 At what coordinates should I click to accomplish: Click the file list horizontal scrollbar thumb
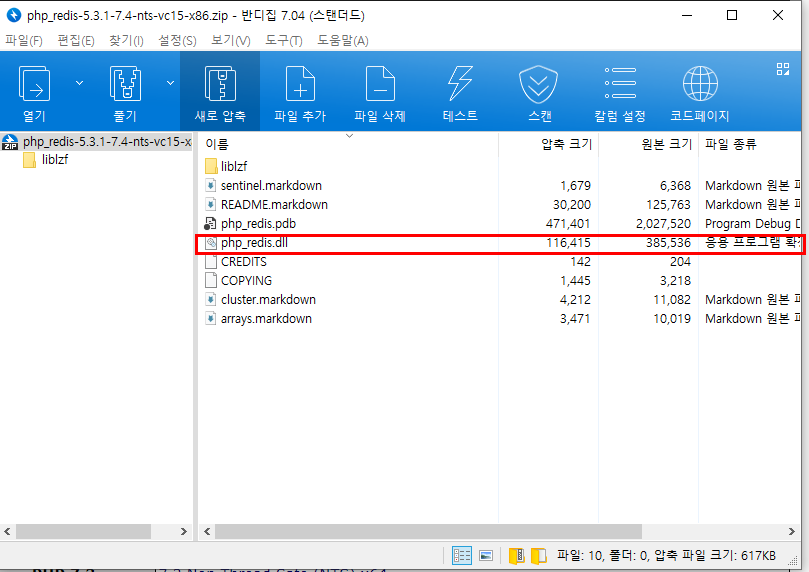[x=428, y=531]
